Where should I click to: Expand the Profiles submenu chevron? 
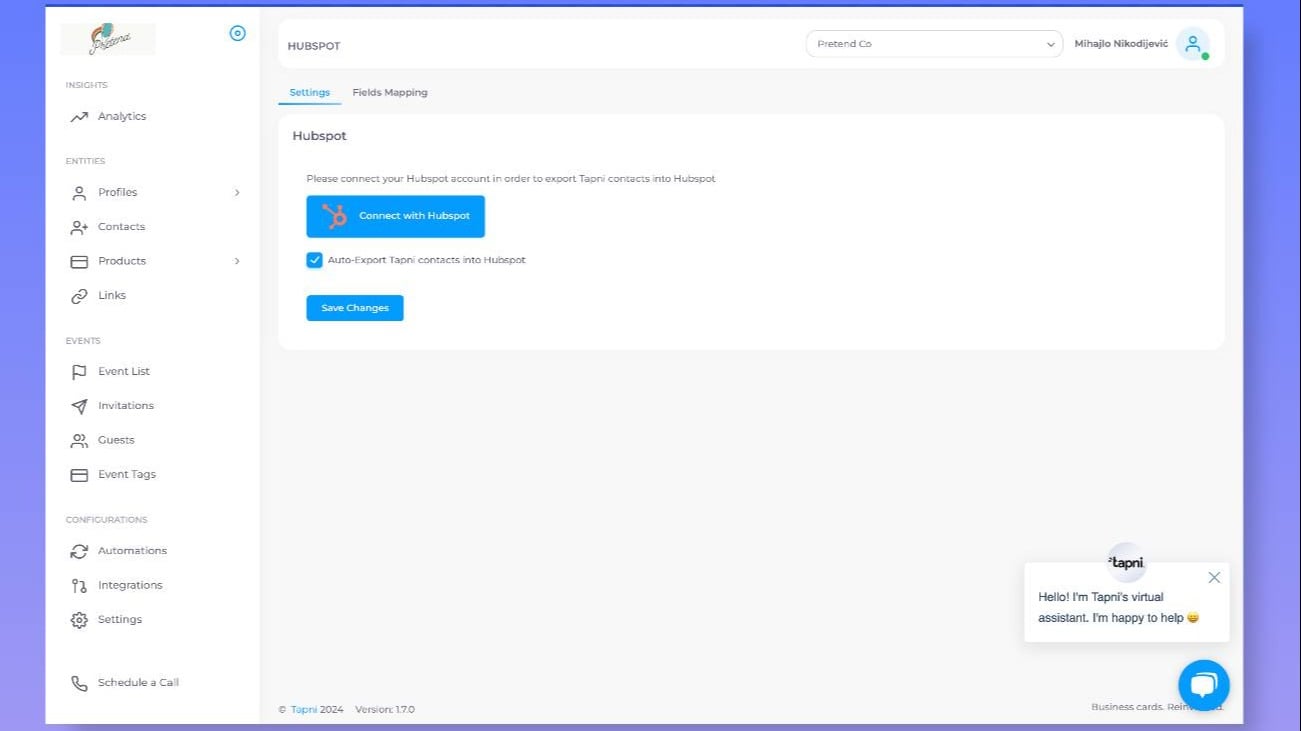click(x=237, y=193)
